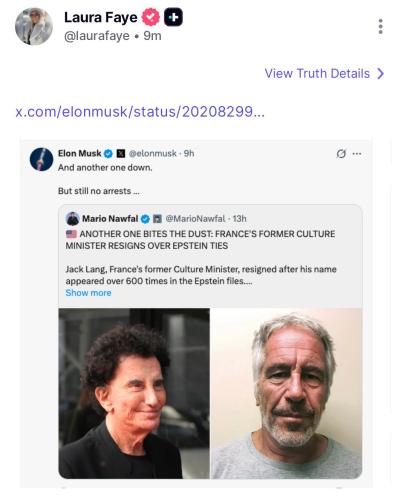The width and height of the screenshot is (407, 500).
Task: Click affiliate badge next to Mario Nawfal
Action: click(x=157, y=219)
